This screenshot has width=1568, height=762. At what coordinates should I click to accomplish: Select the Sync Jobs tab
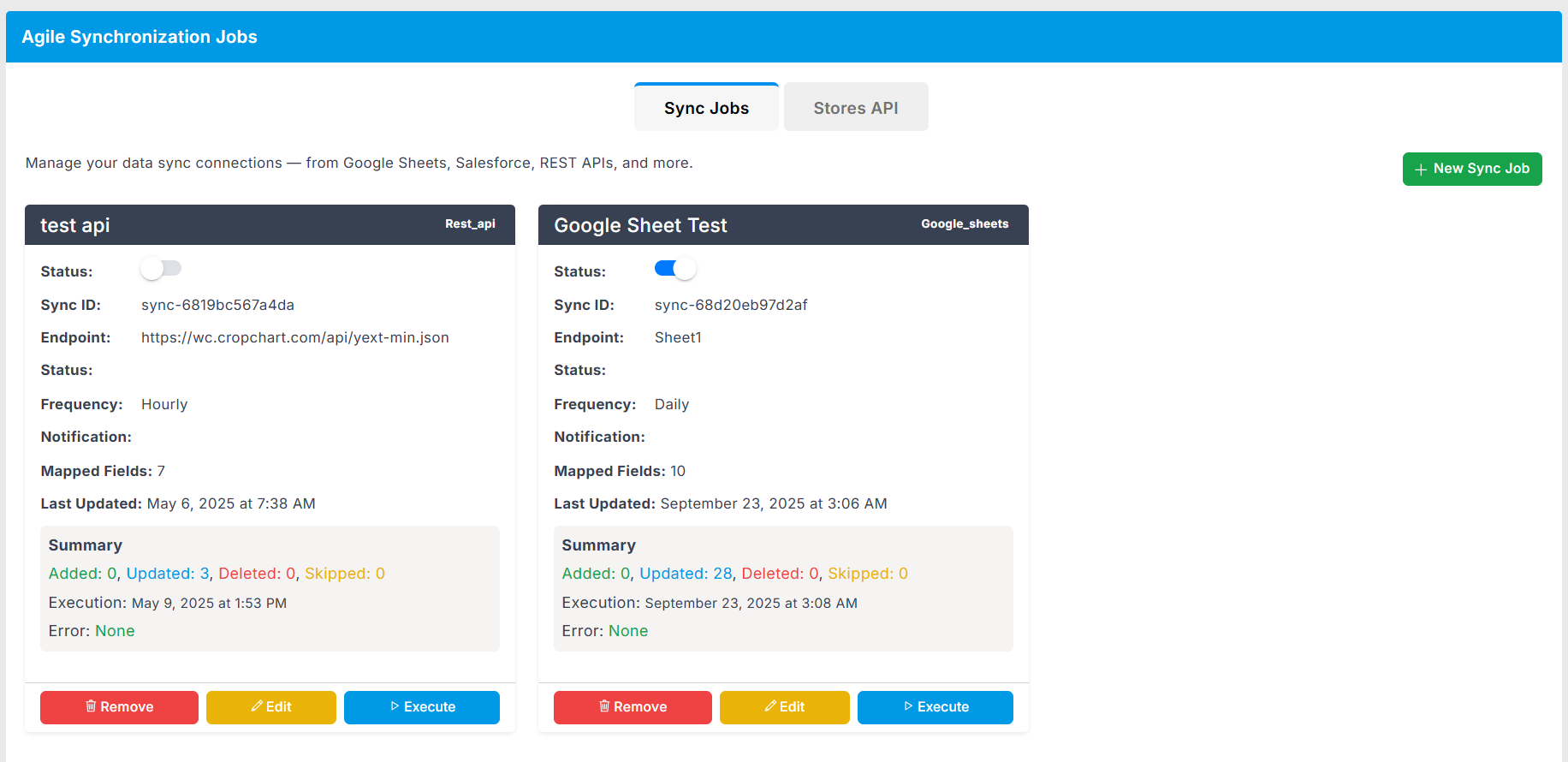click(x=706, y=108)
